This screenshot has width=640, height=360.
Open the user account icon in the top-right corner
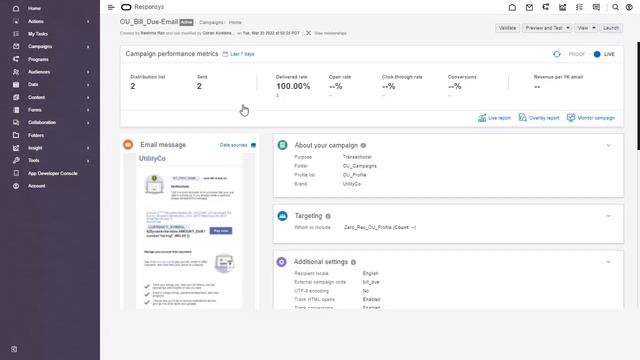pos(629,7)
